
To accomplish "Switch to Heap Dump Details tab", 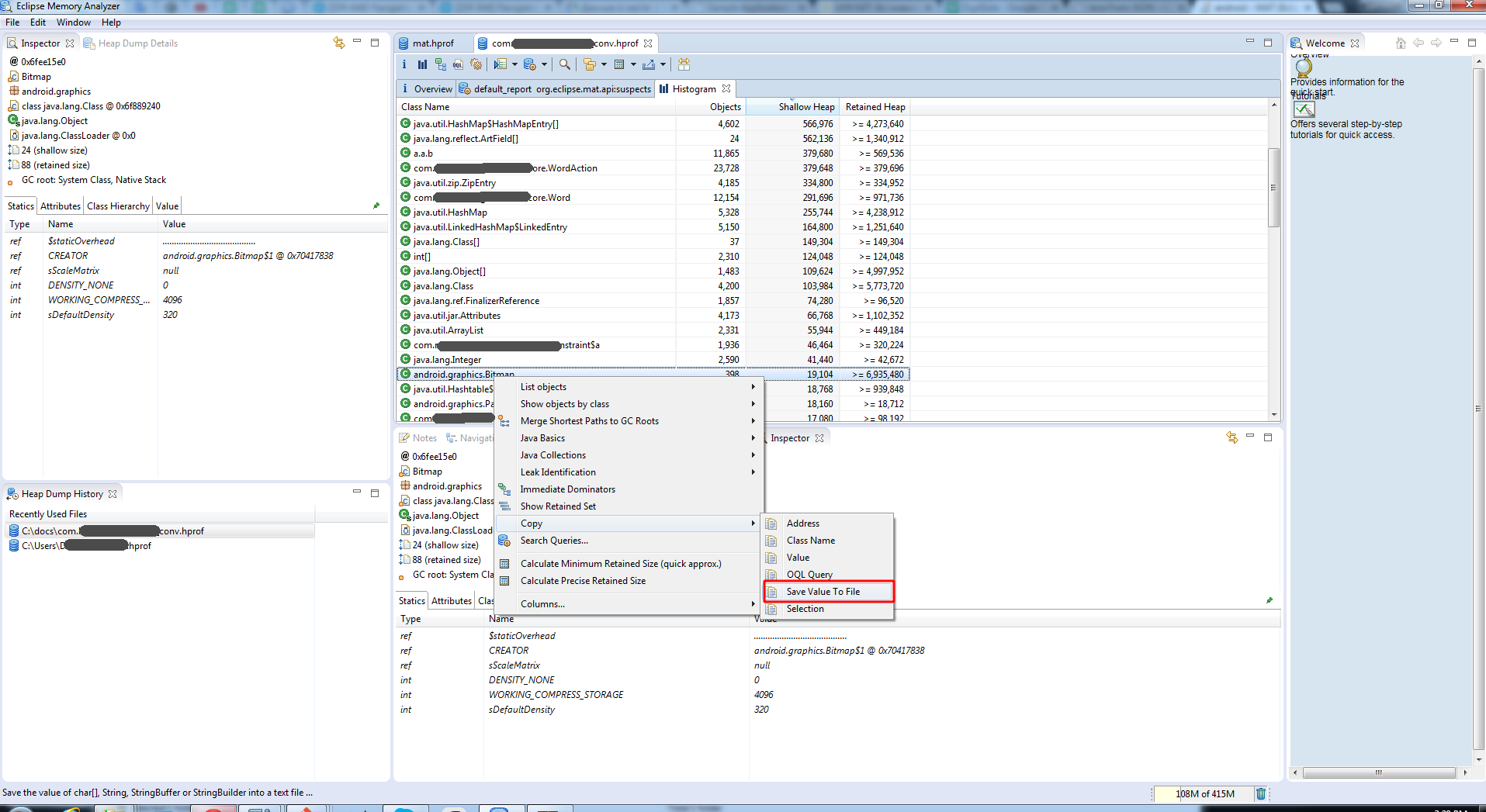I will pyautogui.click(x=130, y=43).
